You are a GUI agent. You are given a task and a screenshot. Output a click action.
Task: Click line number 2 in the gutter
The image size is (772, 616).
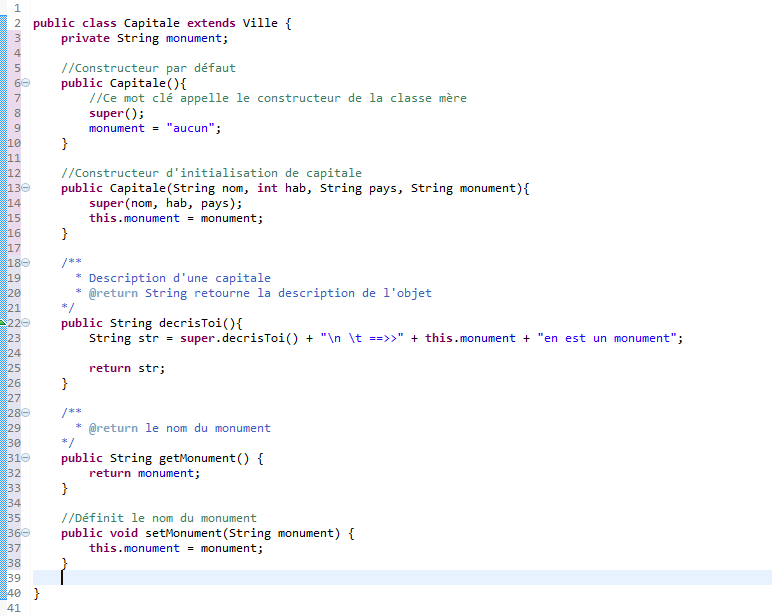pyautogui.click(x=17, y=23)
